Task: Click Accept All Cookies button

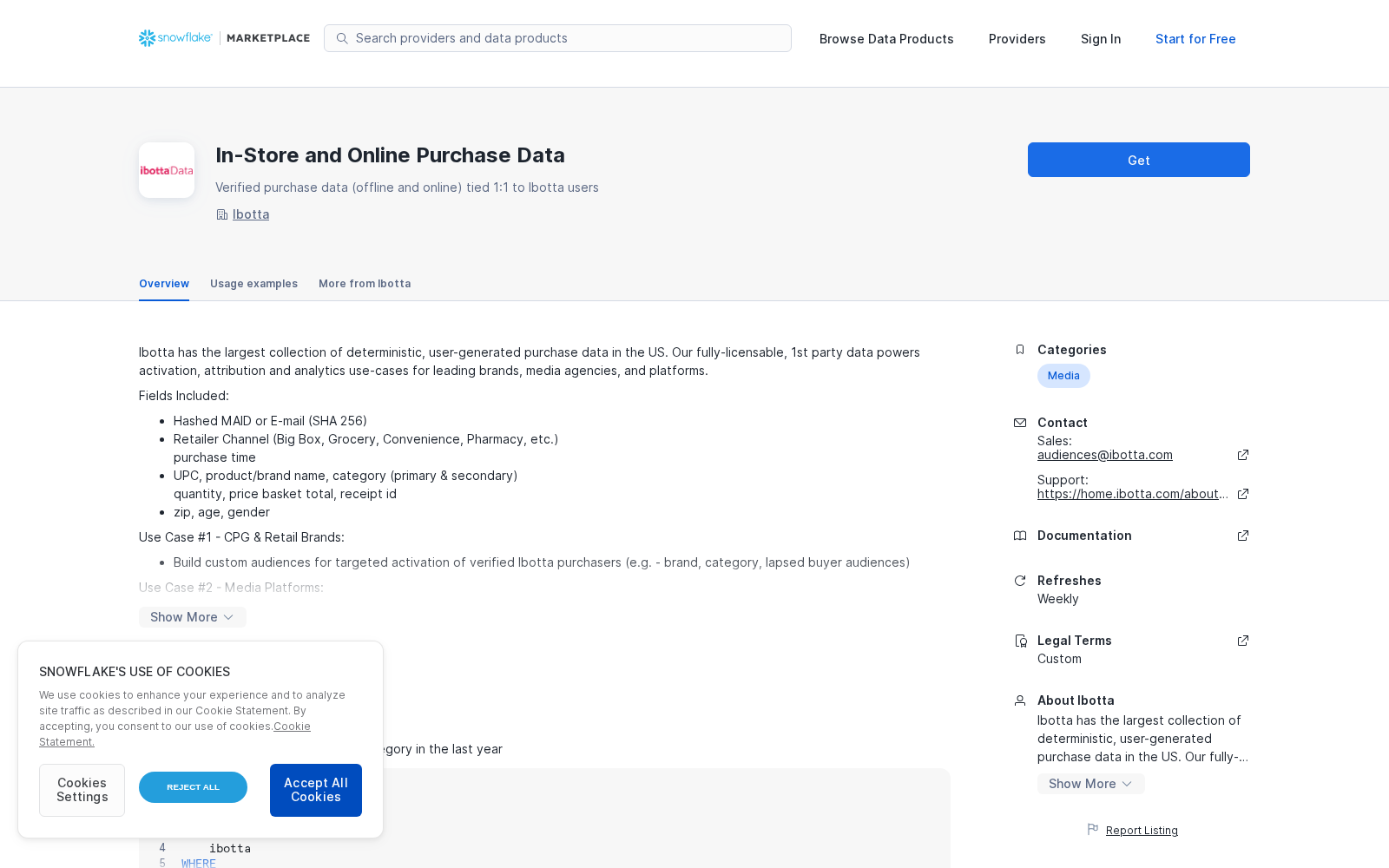Action: click(316, 790)
